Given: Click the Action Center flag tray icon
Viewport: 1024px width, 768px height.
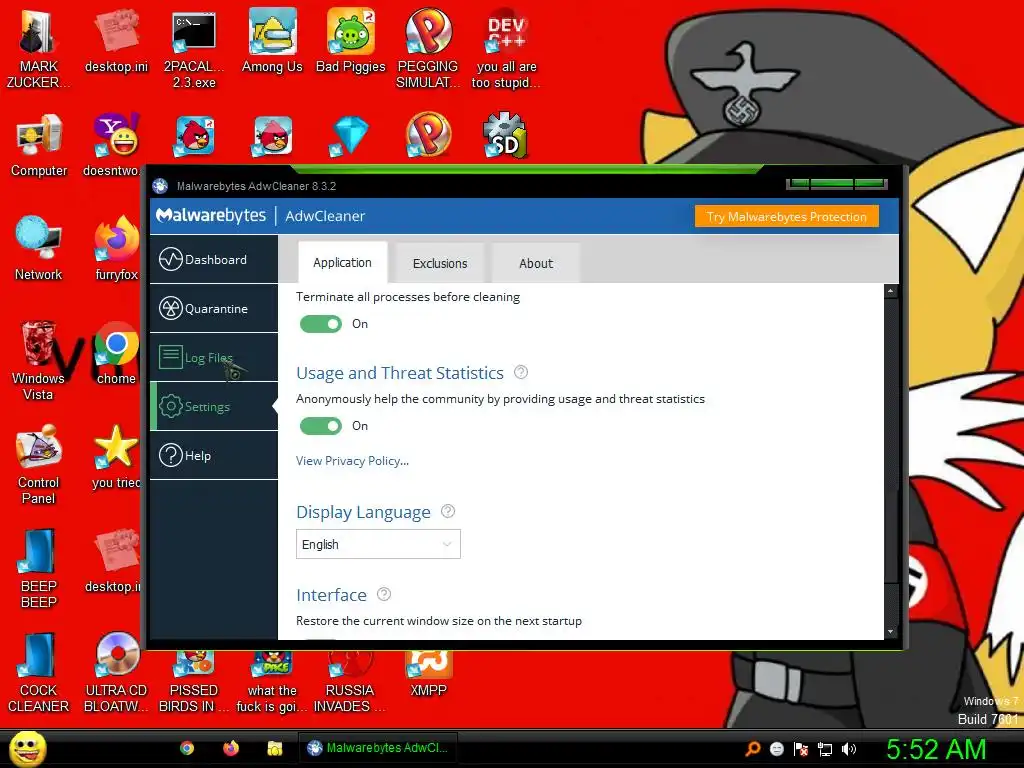Looking at the screenshot, I should coord(801,748).
